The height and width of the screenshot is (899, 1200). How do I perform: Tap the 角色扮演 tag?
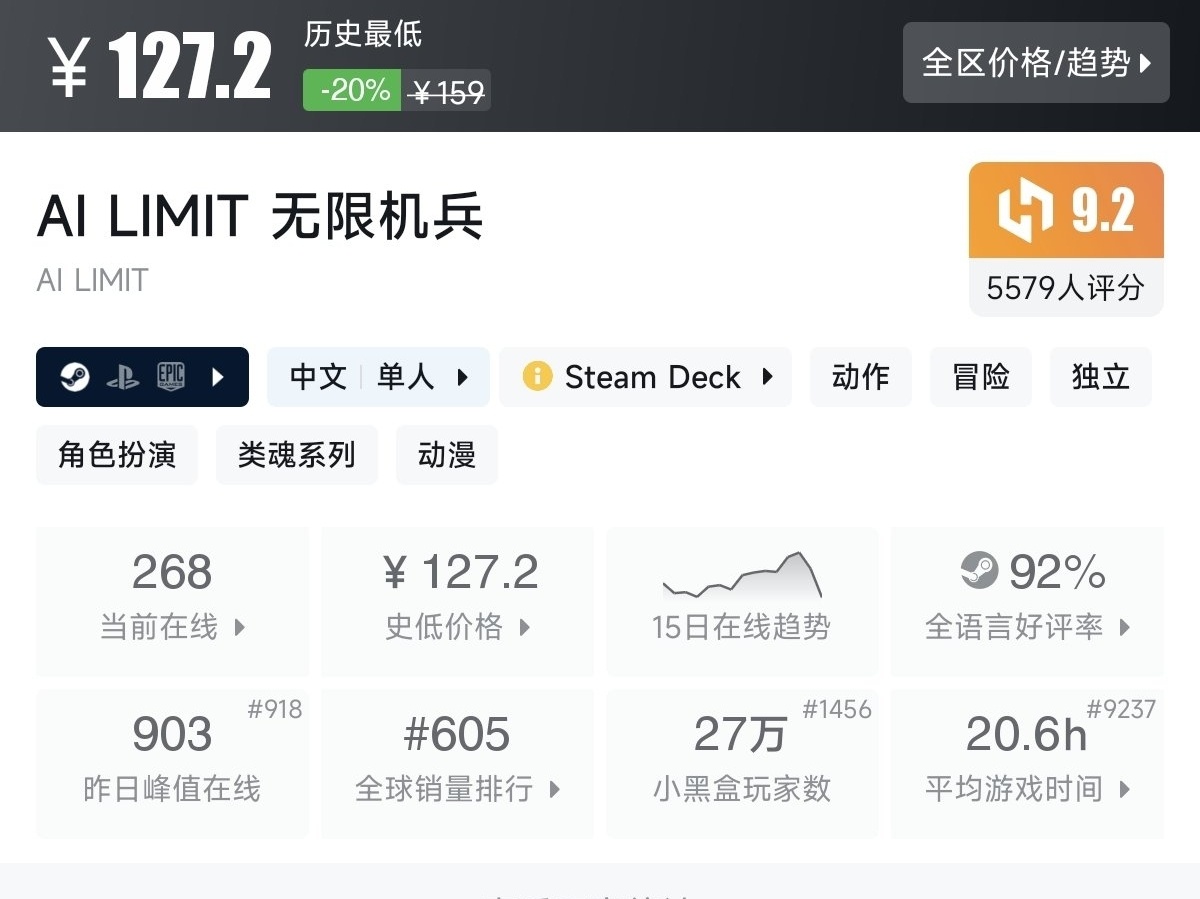pos(117,455)
